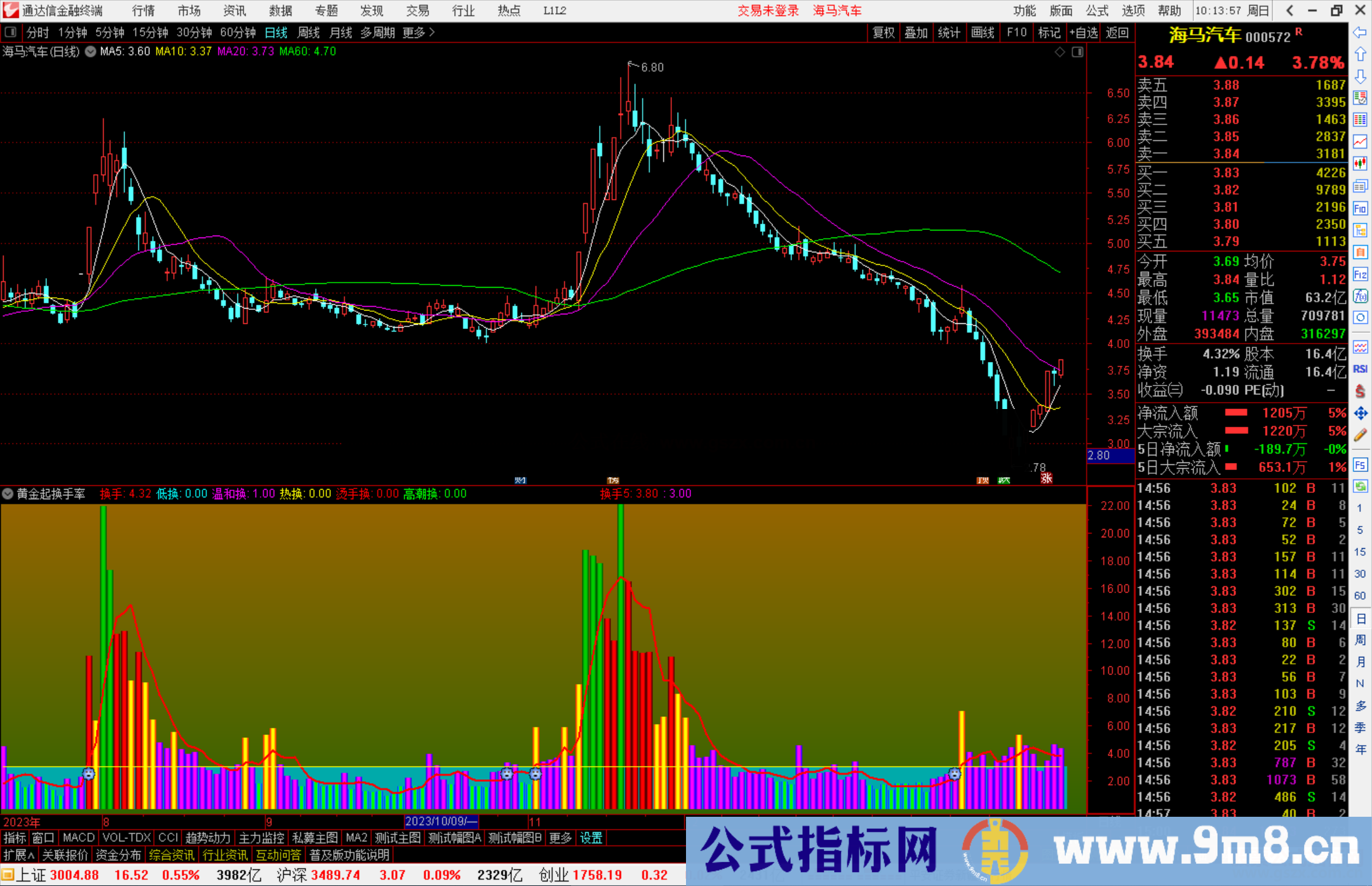Click 交易未登录 trade login link

coord(768,11)
